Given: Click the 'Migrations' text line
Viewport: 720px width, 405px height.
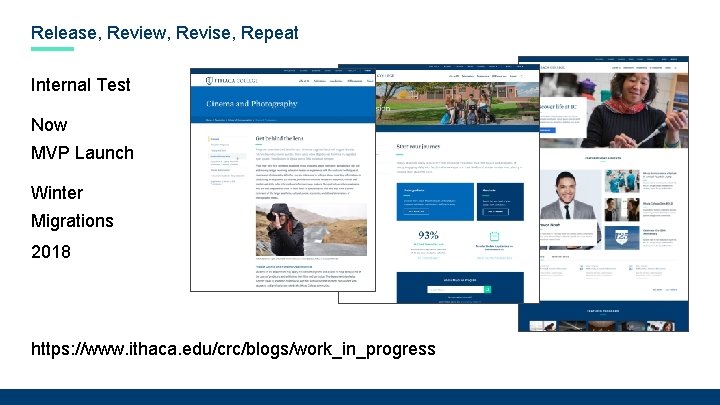Looking at the screenshot, I should [72, 221].
